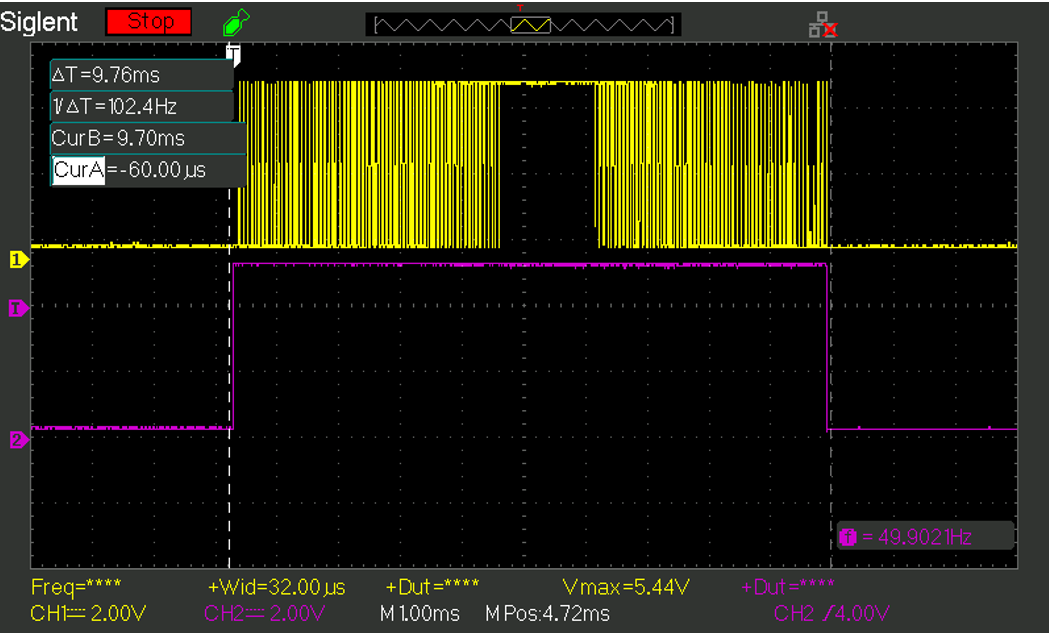Click the waveform memory position bar
The height and width of the screenshot is (633, 1049).
pyautogui.click(x=523, y=25)
